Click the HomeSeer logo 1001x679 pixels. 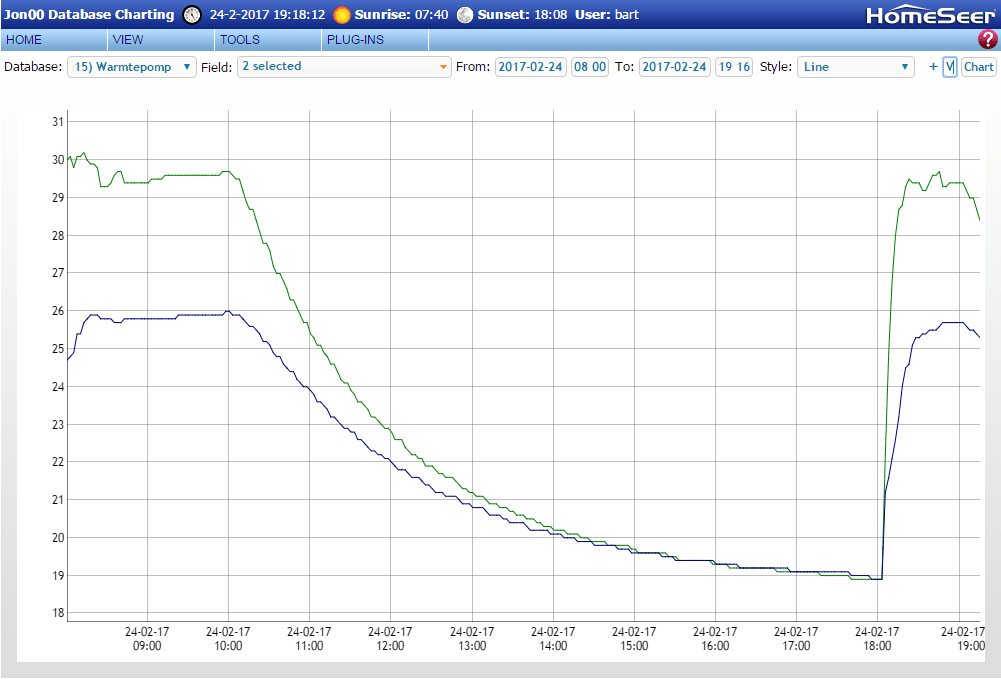pyautogui.click(x=930, y=15)
